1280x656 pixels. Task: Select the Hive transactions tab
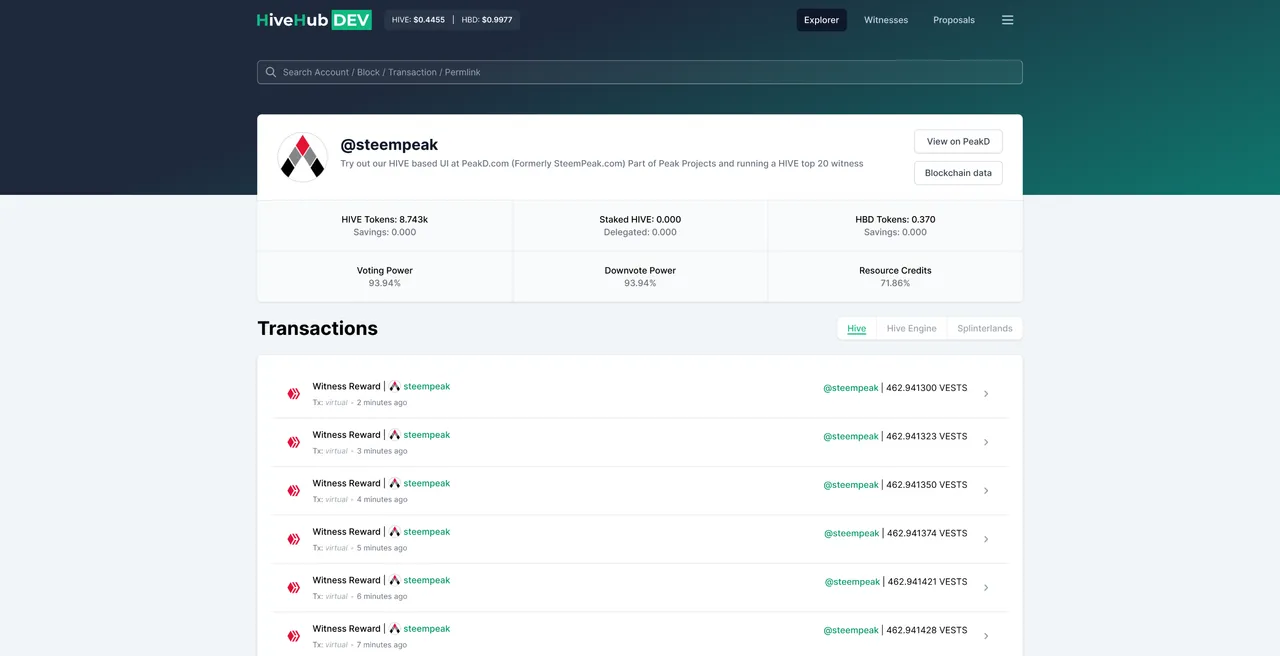tap(857, 328)
